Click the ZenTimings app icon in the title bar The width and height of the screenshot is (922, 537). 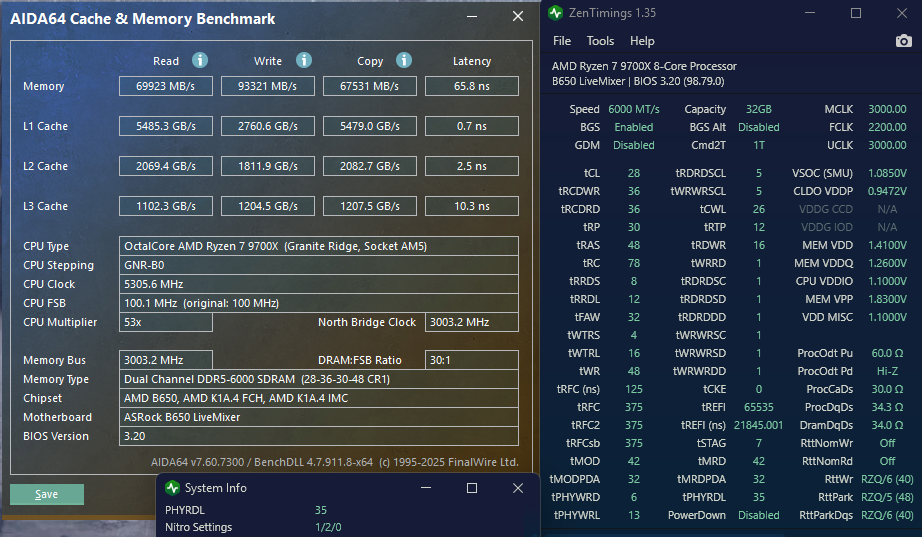[x=555, y=13]
